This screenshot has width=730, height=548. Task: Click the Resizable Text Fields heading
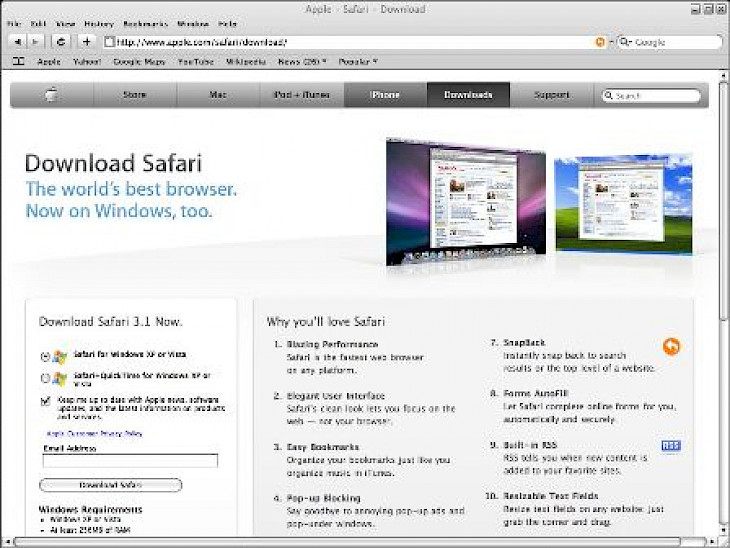tap(551, 496)
